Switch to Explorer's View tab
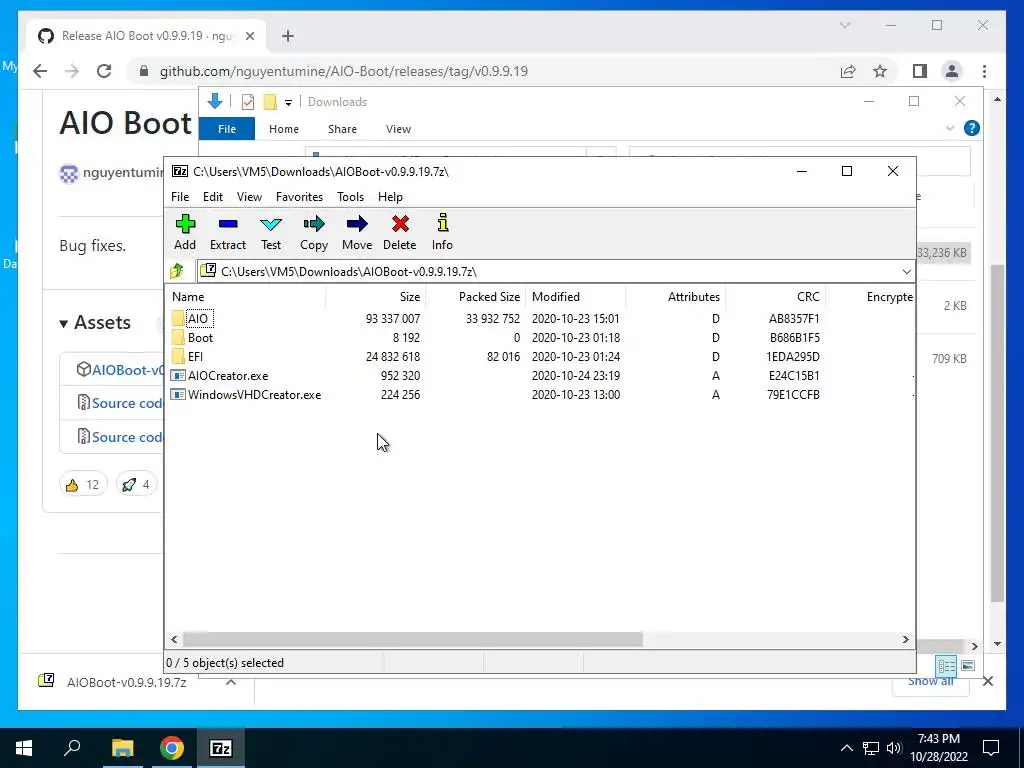The image size is (1024, 768). coord(398,129)
